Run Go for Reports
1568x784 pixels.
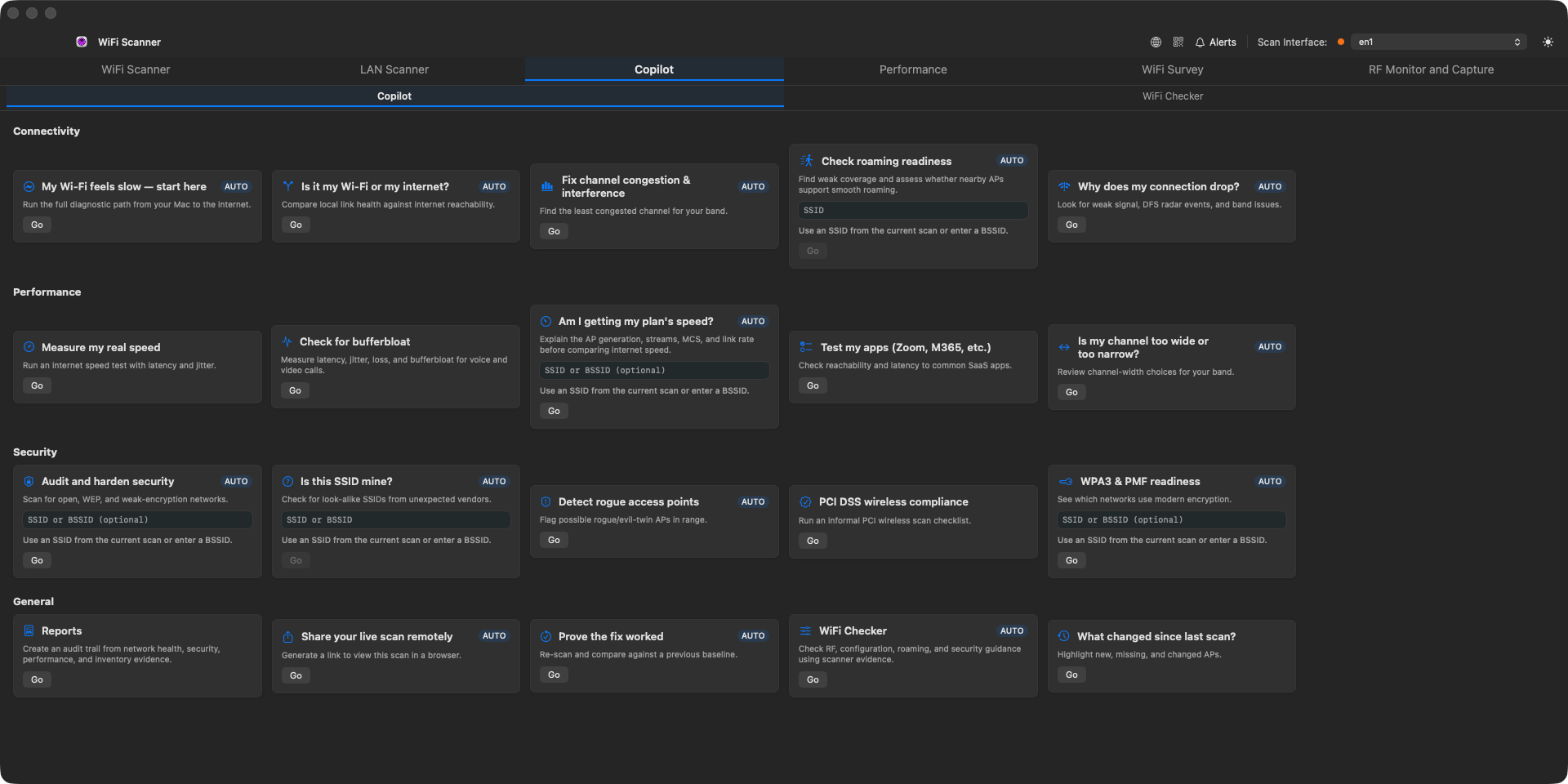[37, 679]
